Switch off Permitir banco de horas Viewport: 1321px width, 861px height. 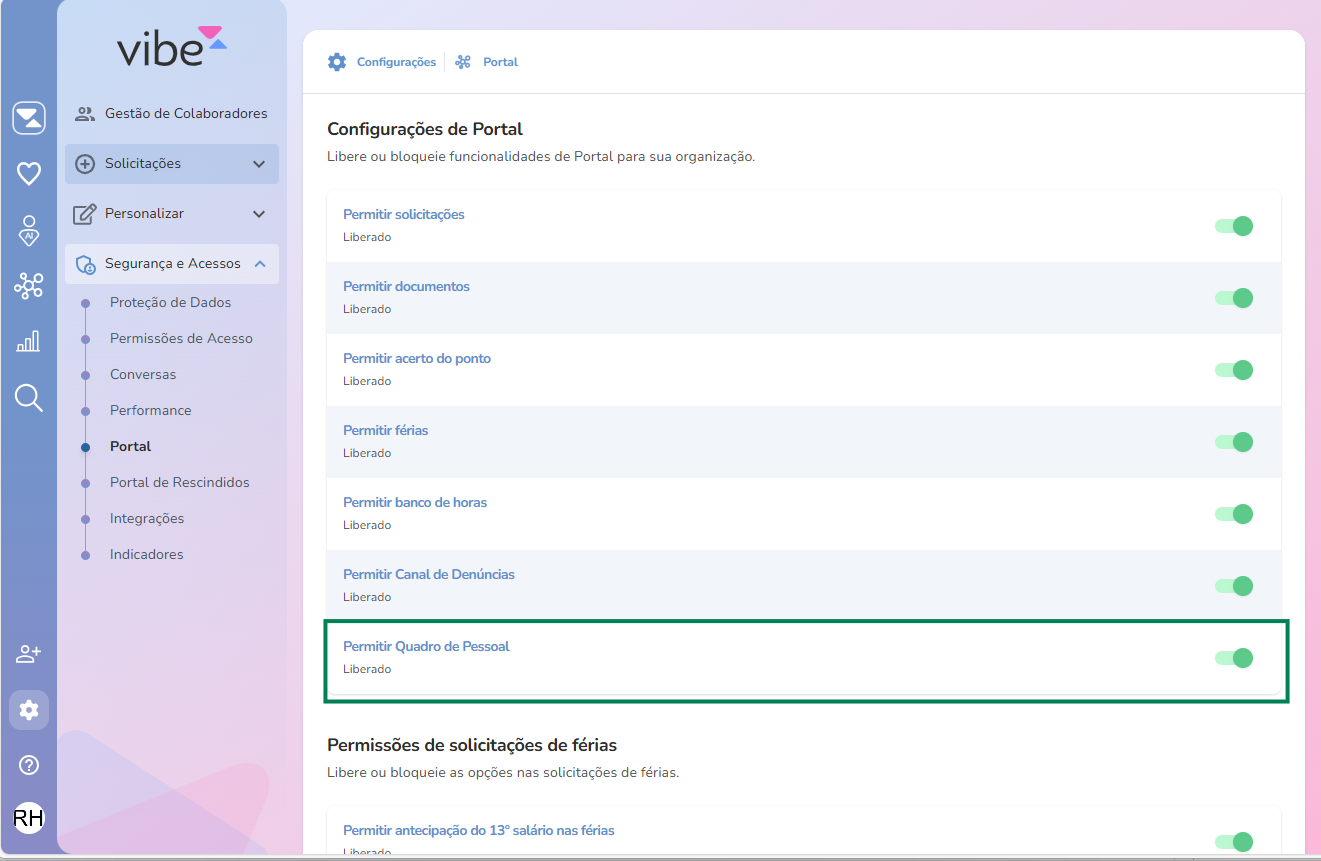pyautogui.click(x=1234, y=514)
